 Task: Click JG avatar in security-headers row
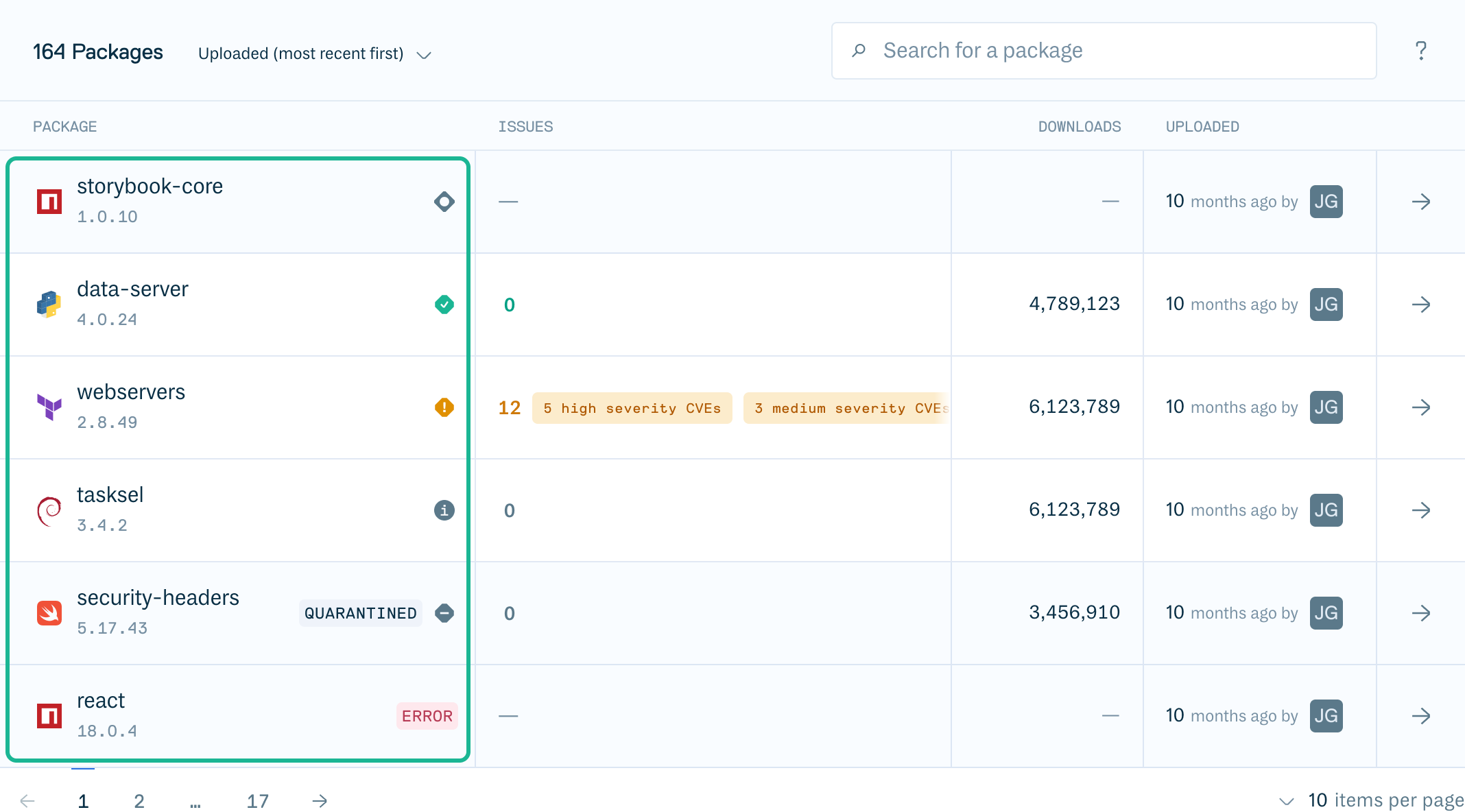tap(1326, 613)
